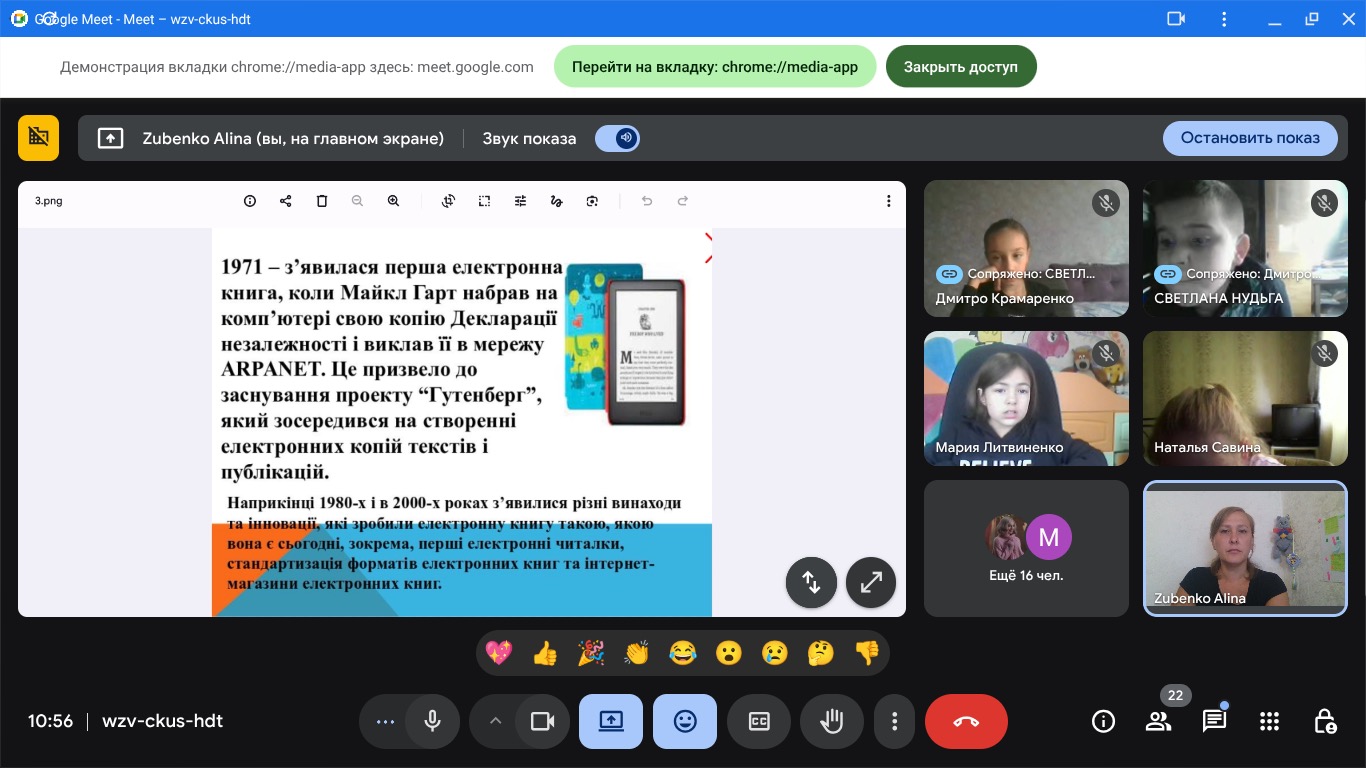
Task: Click the share icon in media viewer toolbar
Action: coord(286,201)
